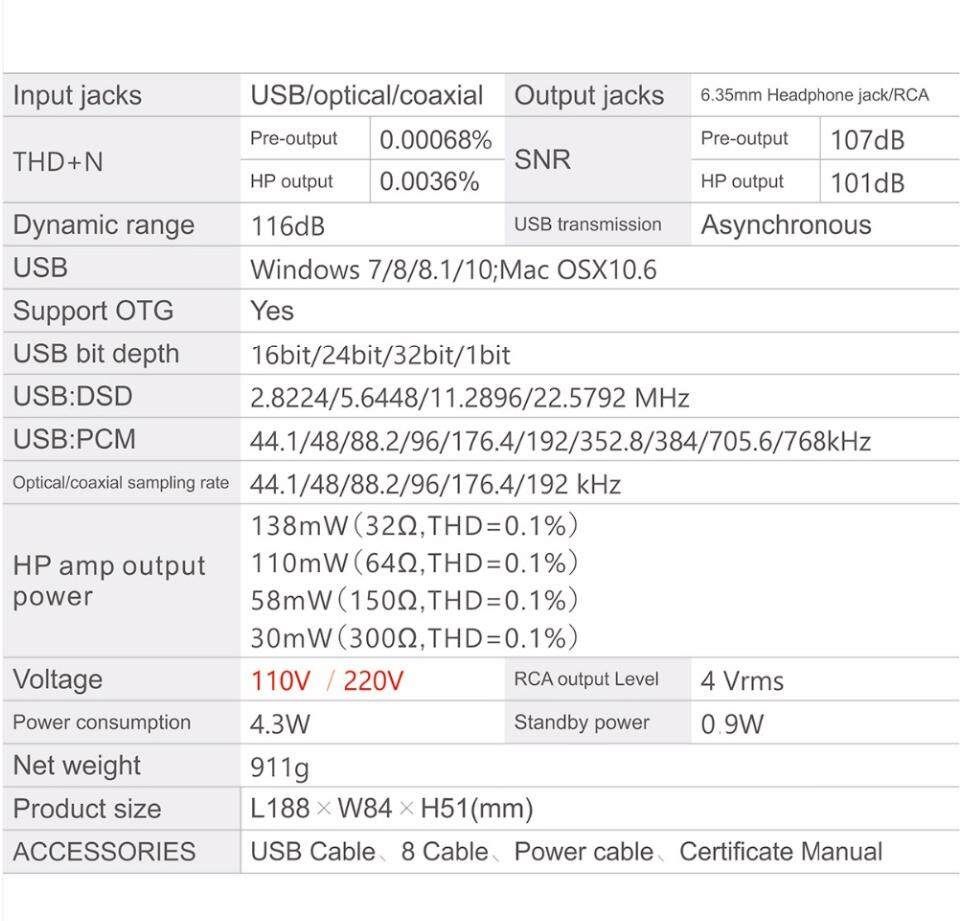The image size is (962, 921).
Task: Click the "Output jacks" label
Action: (588, 96)
